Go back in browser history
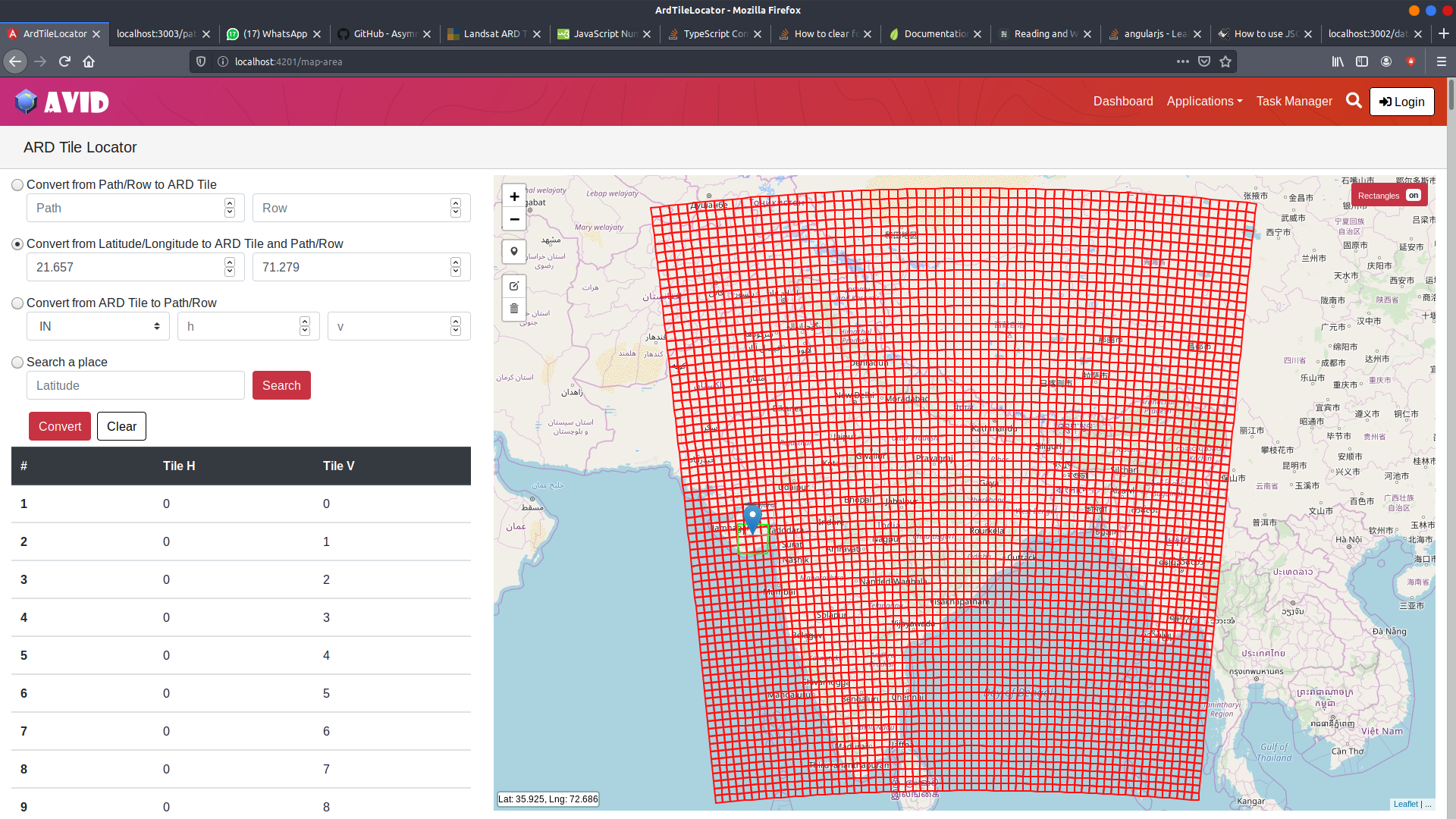 15,61
